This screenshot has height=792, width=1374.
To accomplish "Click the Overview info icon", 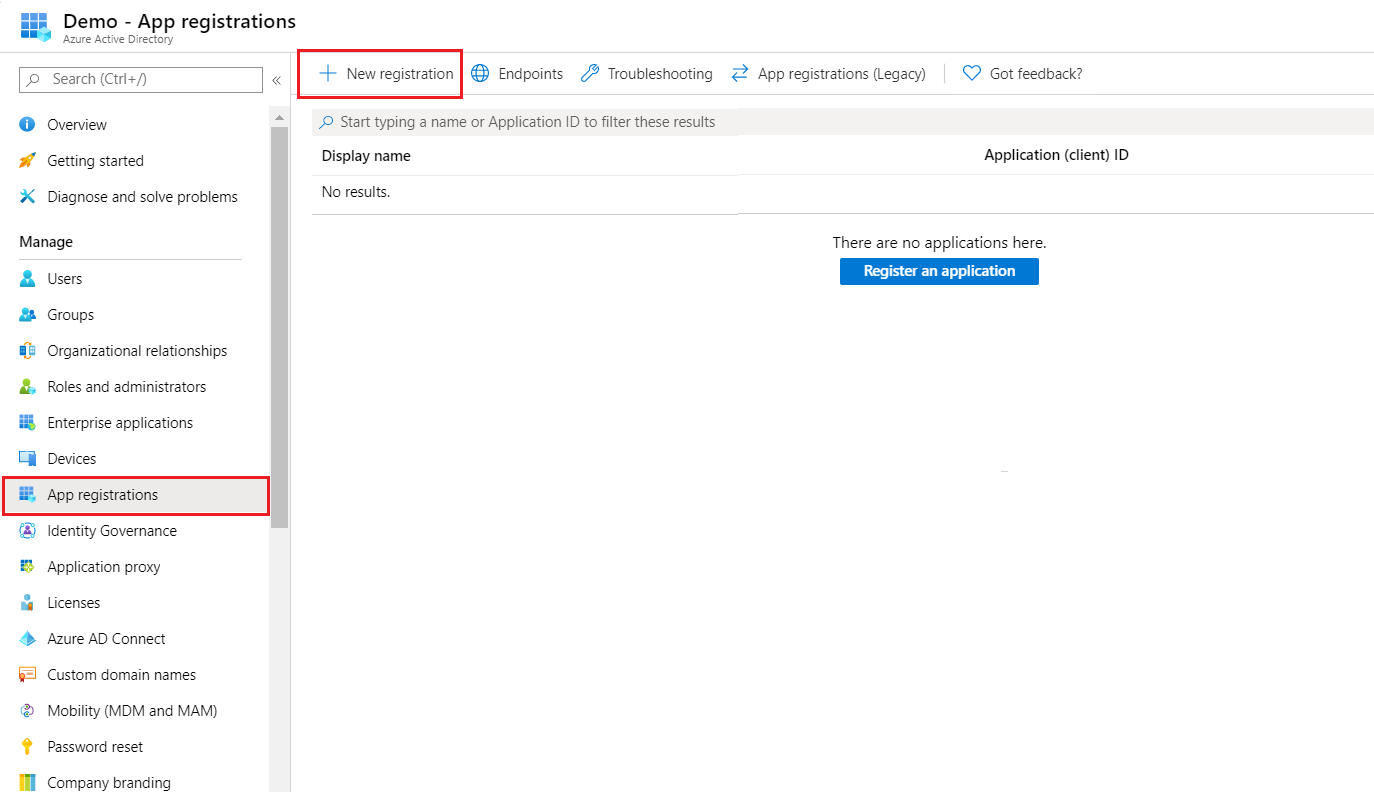I will (x=27, y=125).
